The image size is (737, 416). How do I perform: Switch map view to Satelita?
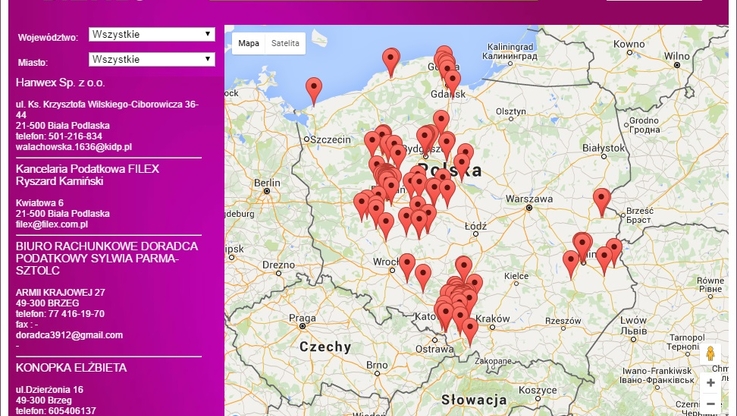tap(285, 43)
